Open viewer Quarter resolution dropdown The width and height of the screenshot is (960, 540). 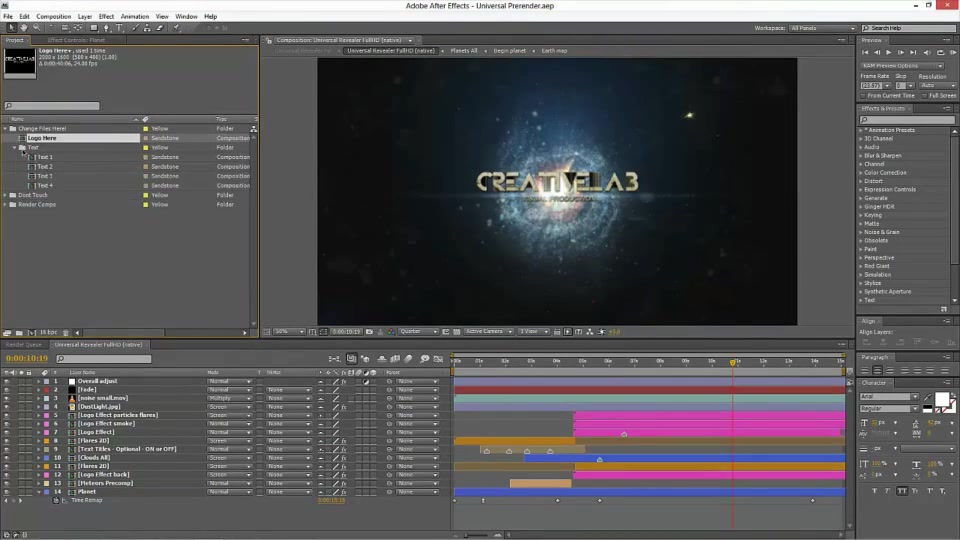click(x=419, y=331)
